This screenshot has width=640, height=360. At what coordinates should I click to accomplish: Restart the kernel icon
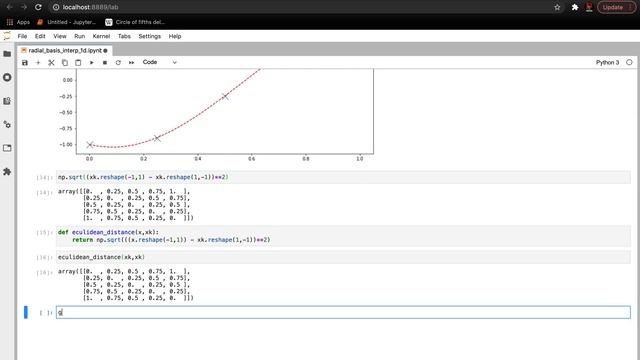(x=118, y=62)
